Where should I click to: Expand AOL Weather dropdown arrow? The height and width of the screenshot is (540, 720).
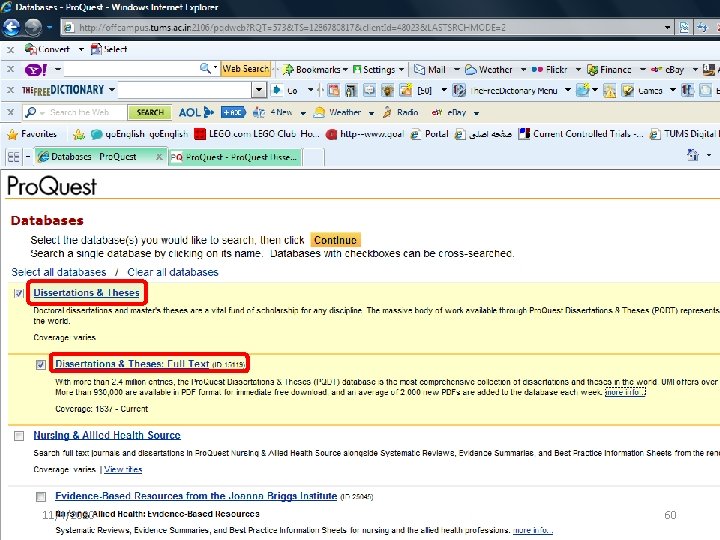pyautogui.click(x=371, y=113)
